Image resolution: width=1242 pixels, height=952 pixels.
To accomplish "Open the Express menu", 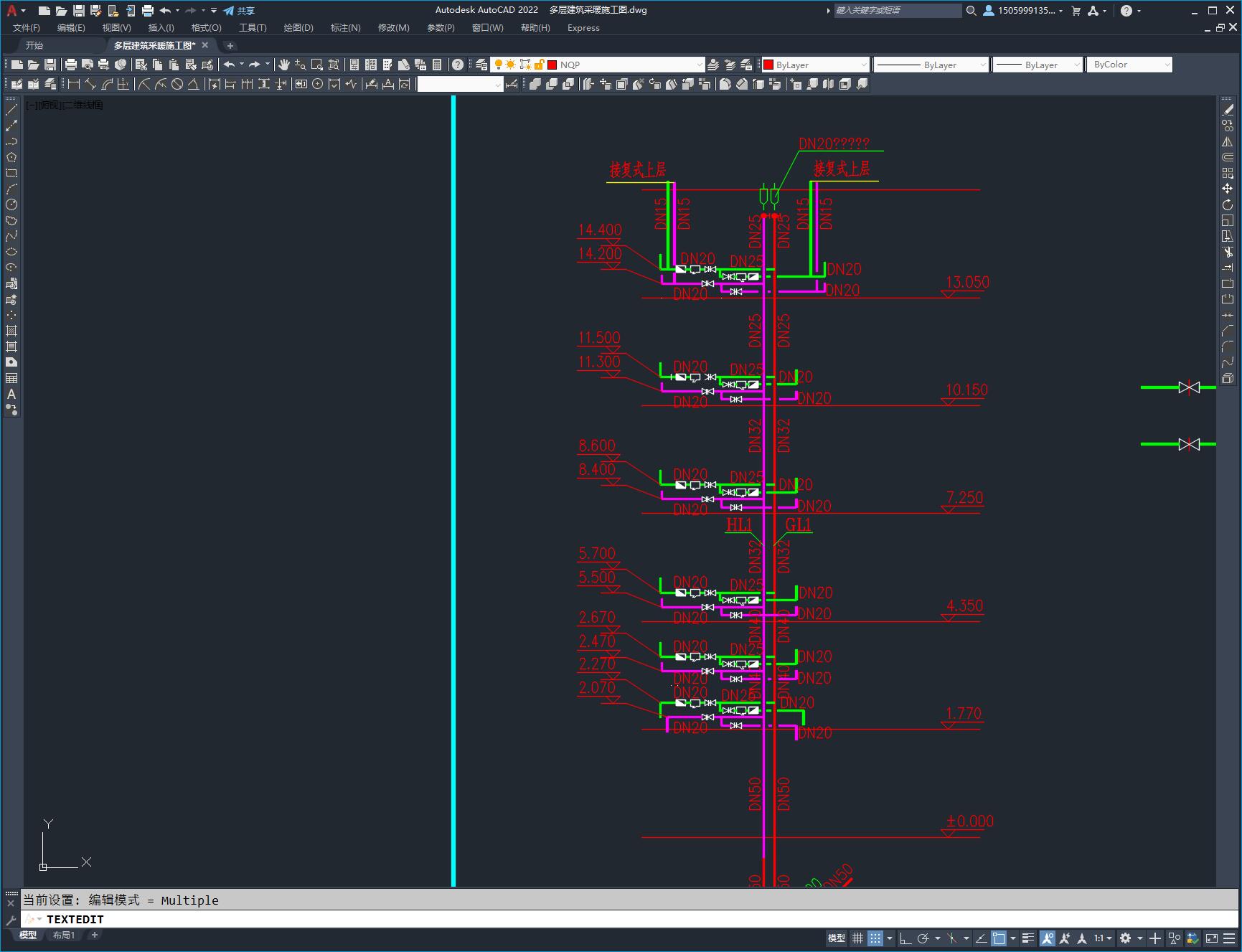I will pos(583,28).
